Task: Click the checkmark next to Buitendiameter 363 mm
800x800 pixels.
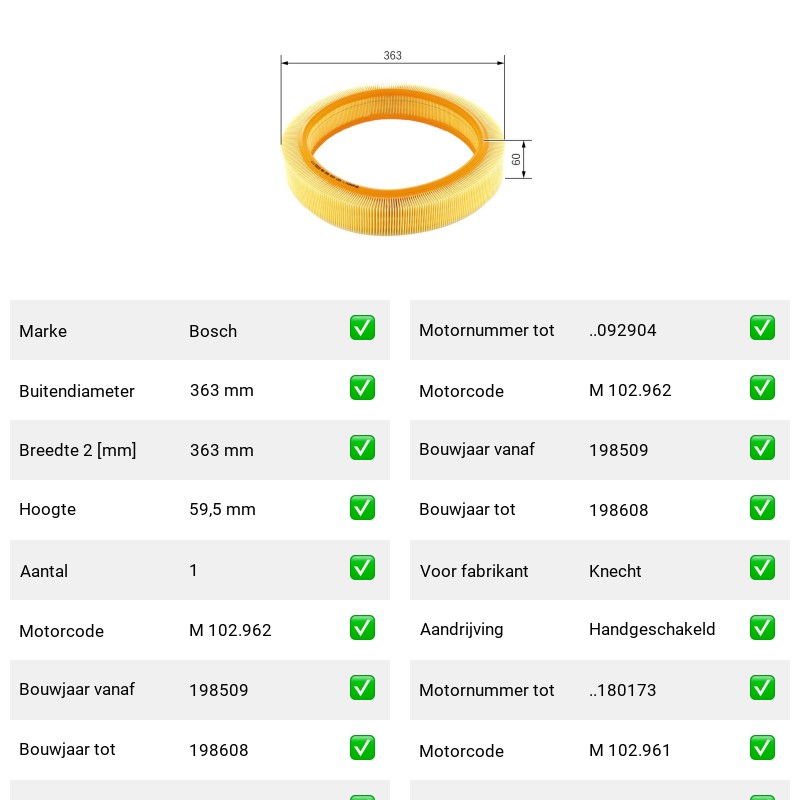Action: click(x=362, y=388)
